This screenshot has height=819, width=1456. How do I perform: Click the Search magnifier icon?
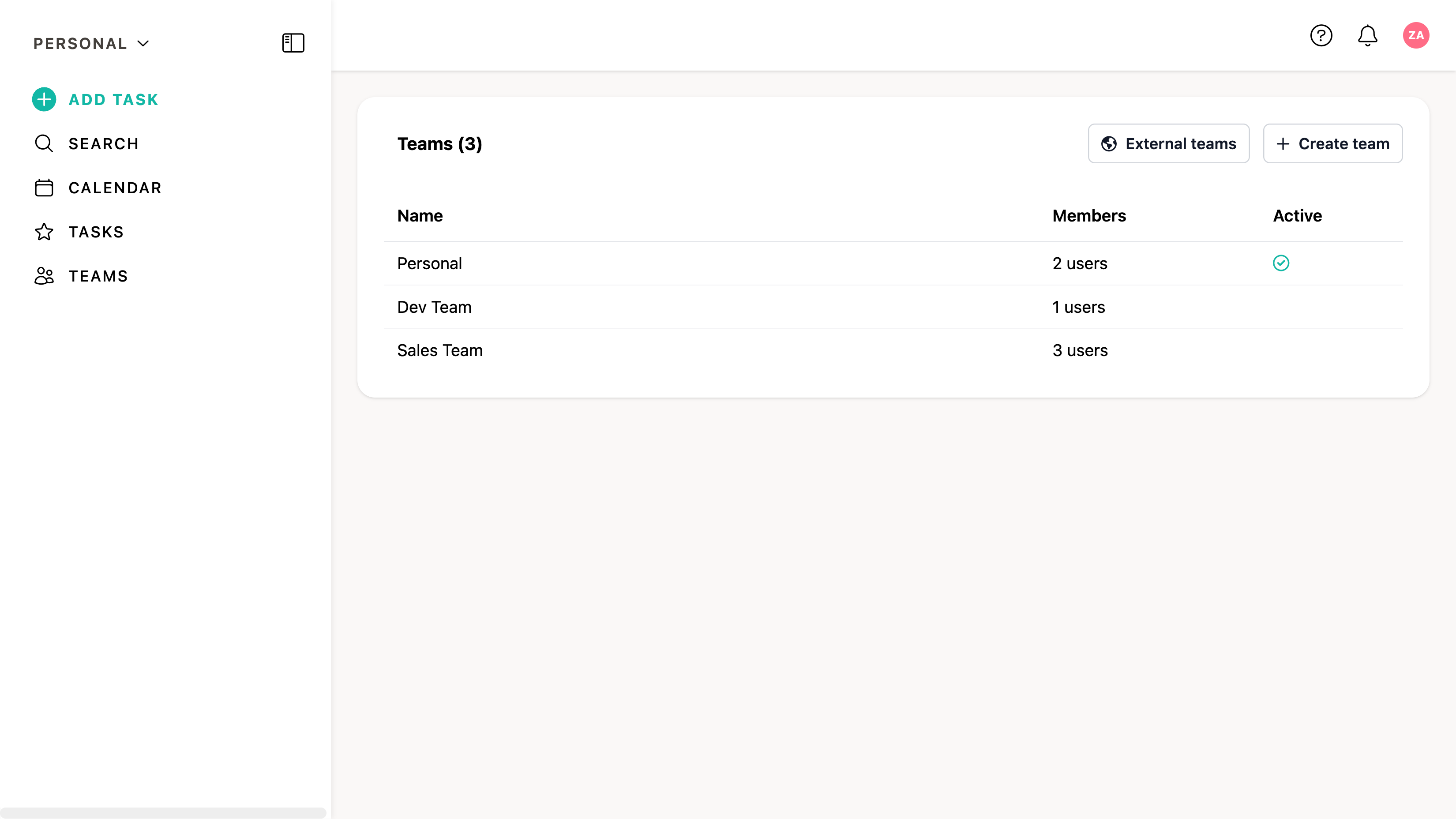coord(44,143)
